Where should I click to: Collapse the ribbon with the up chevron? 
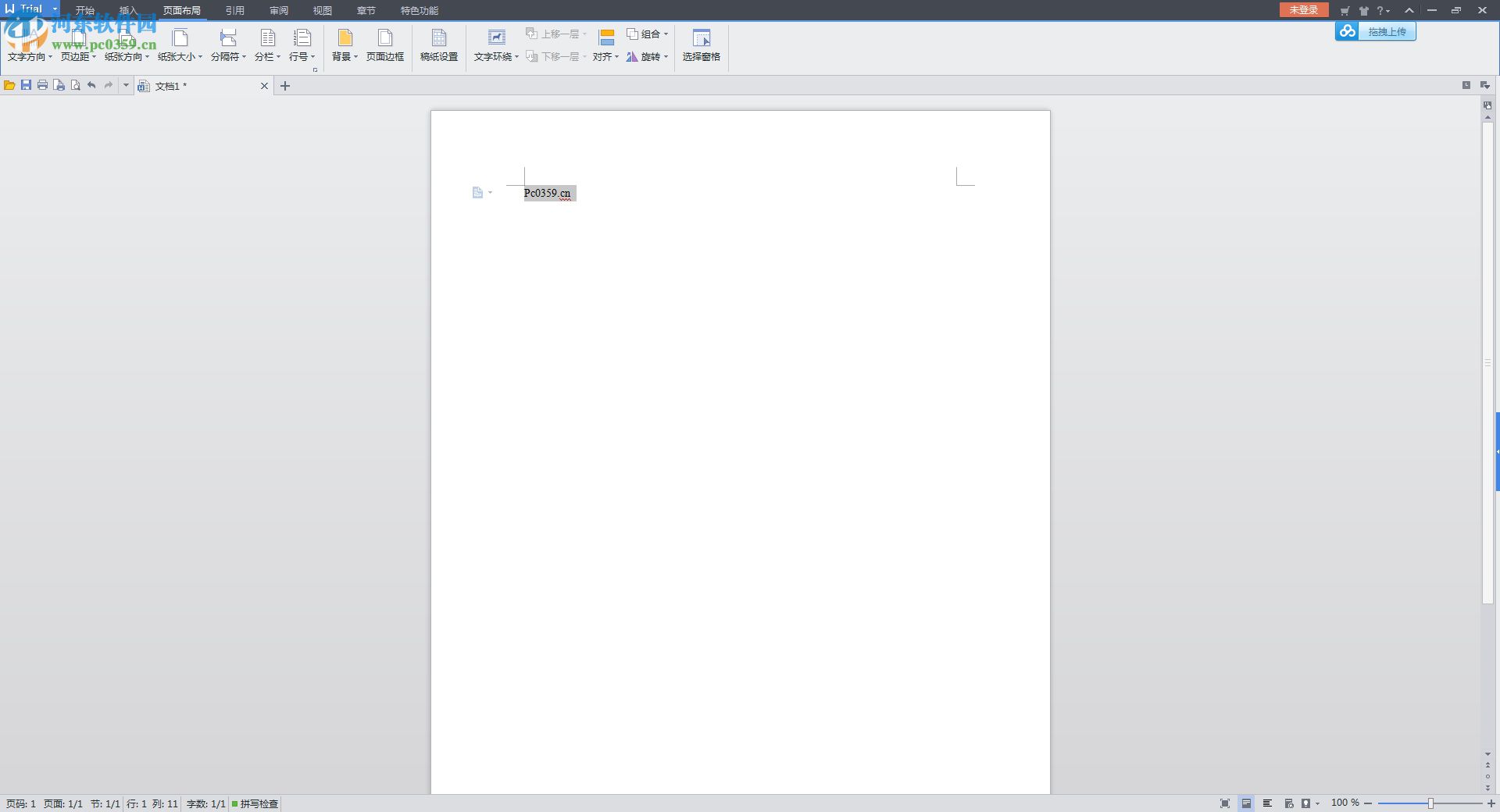[1409, 10]
